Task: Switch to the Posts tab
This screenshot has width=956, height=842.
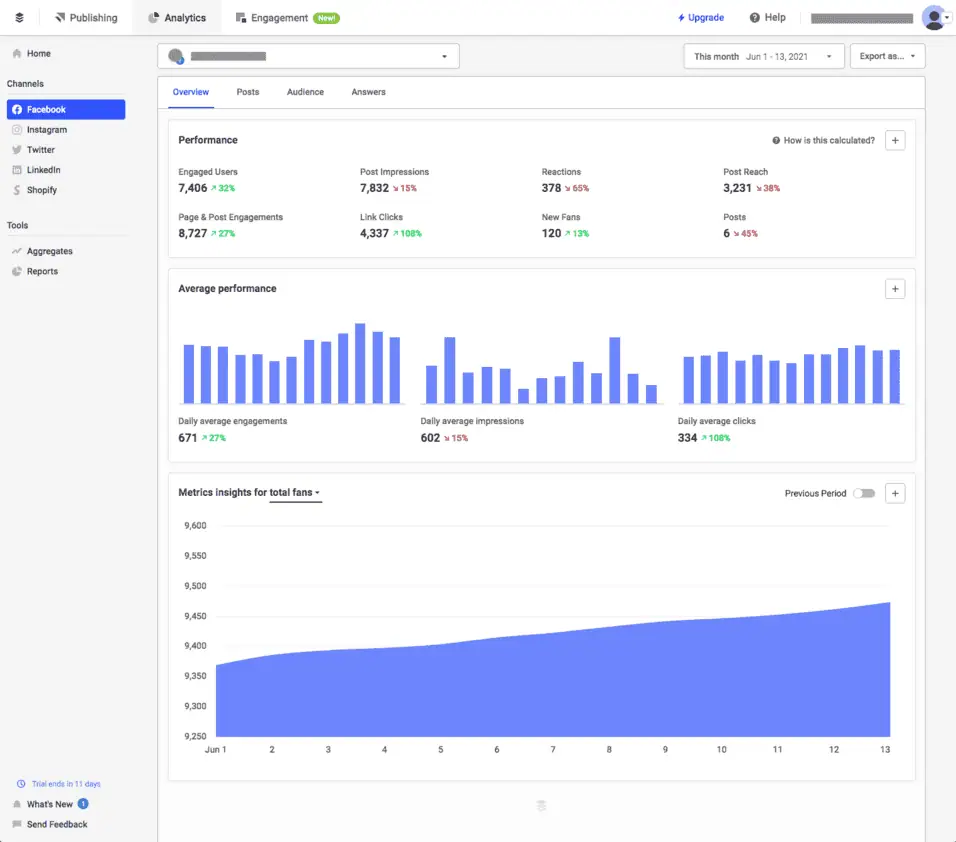Action: (248, 92)
